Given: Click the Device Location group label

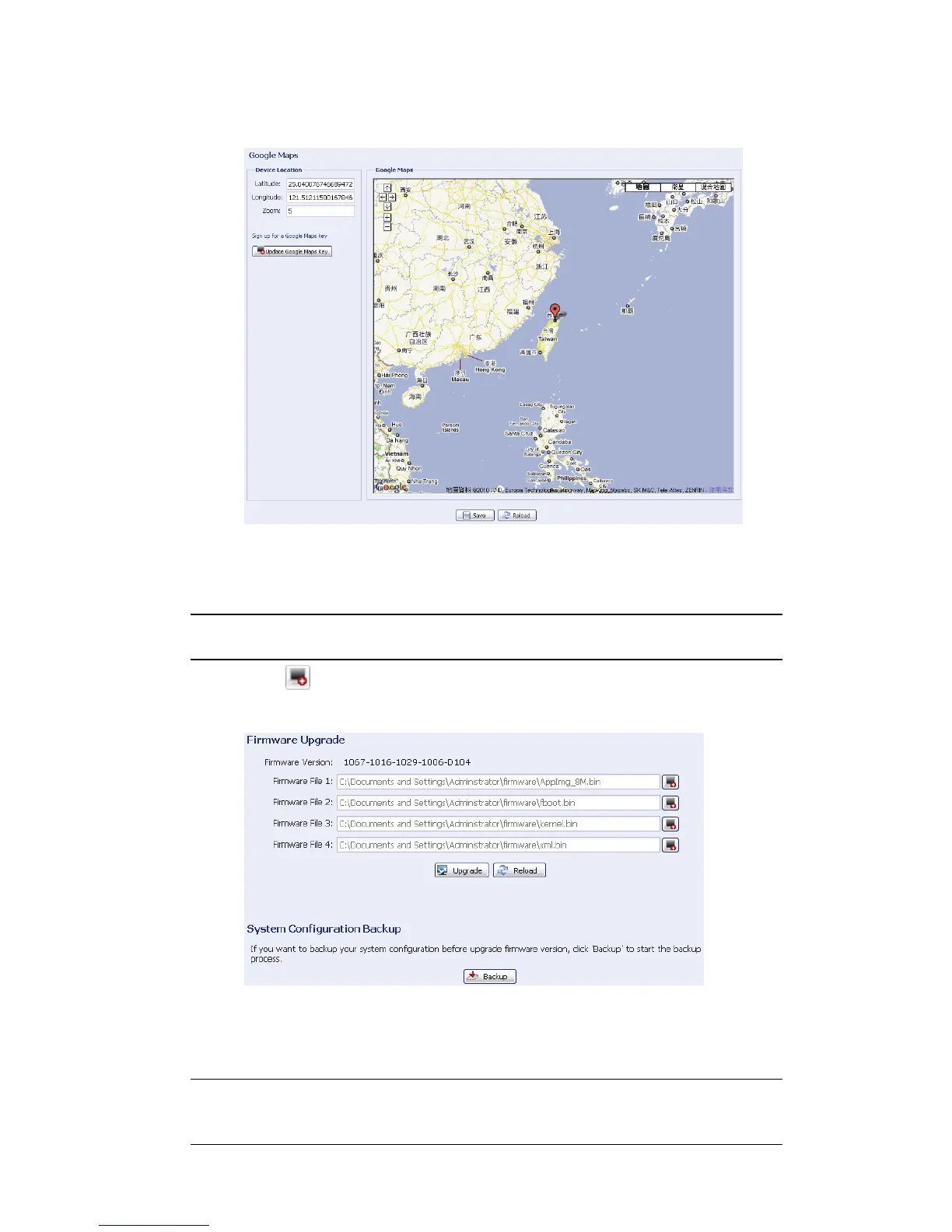Looking at the screenshot, I should pos(278,170).
